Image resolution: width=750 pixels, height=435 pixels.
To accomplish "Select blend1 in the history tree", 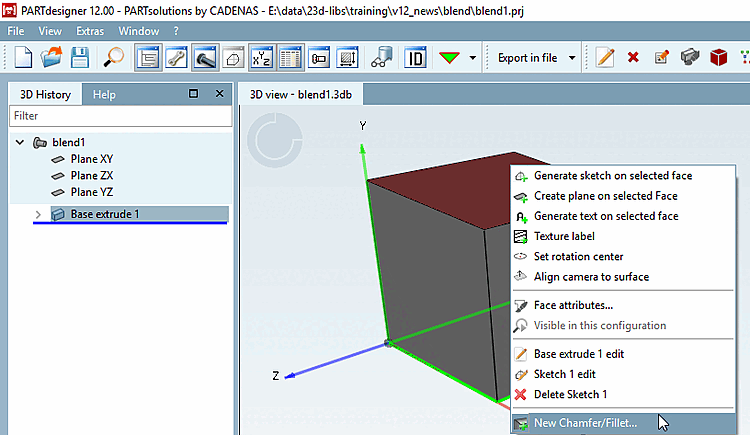I will (68, 143).
